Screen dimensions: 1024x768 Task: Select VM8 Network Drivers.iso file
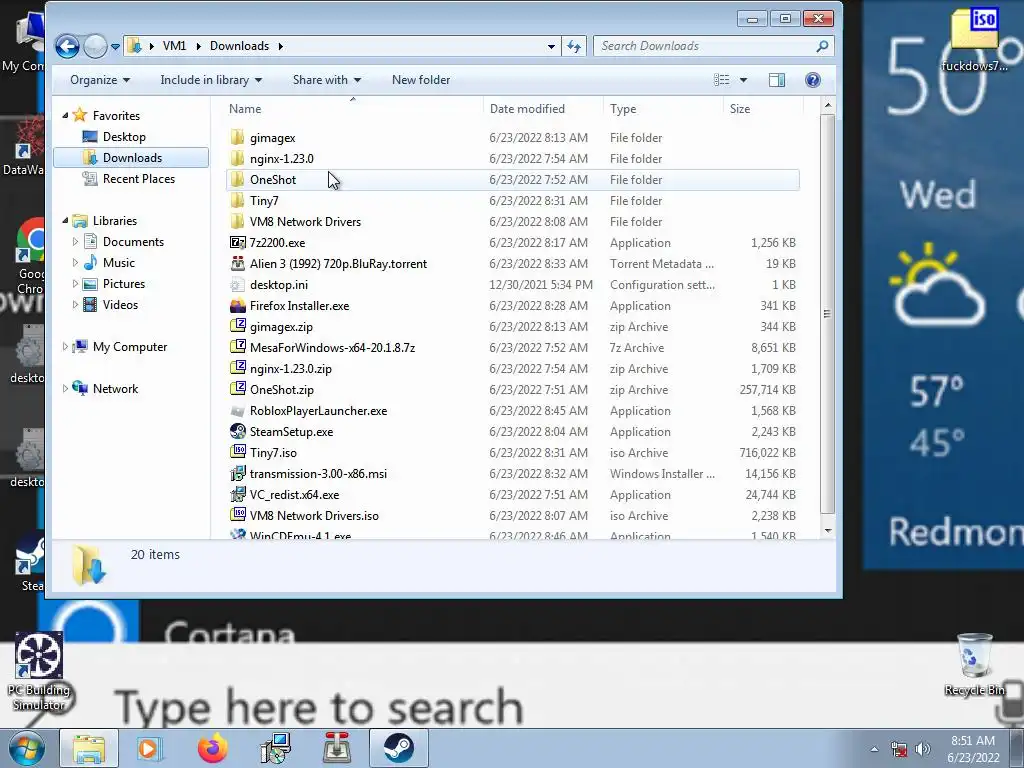click(x=512, y=515)
